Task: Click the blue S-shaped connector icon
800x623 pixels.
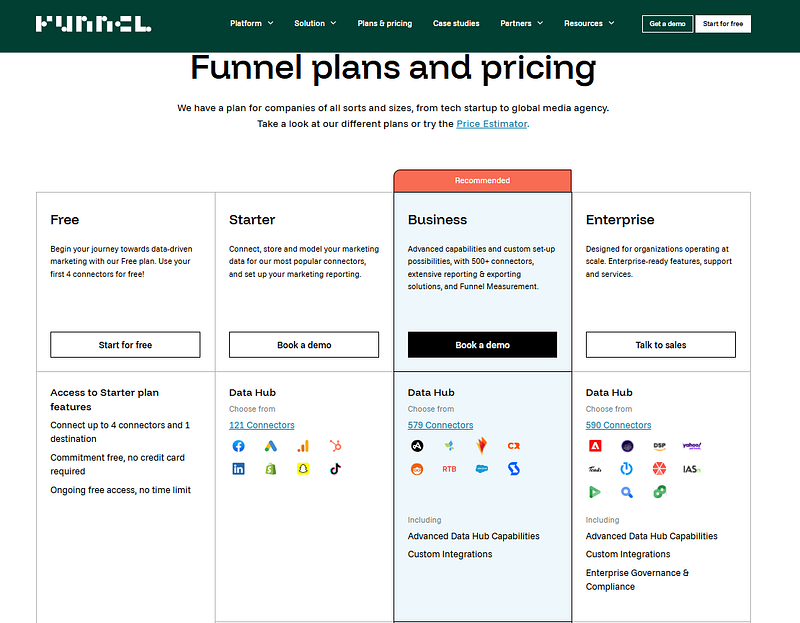Action: tap(514, 469)
